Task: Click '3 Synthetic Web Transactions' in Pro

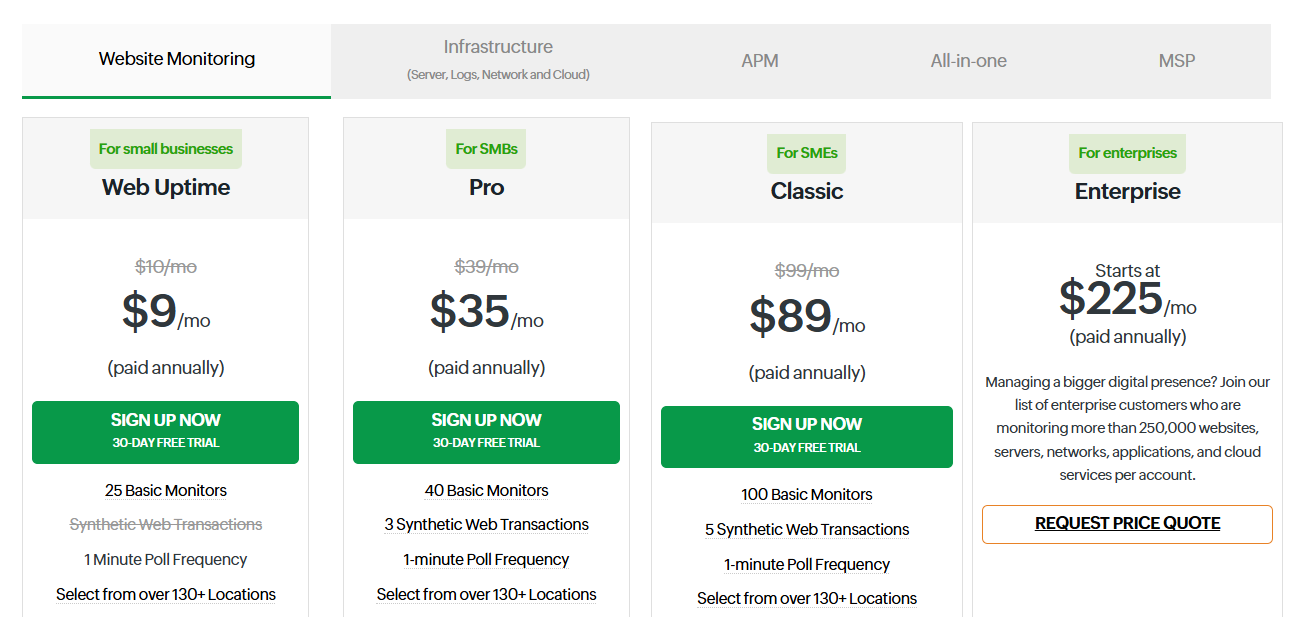Action: [x=487, y=525]
